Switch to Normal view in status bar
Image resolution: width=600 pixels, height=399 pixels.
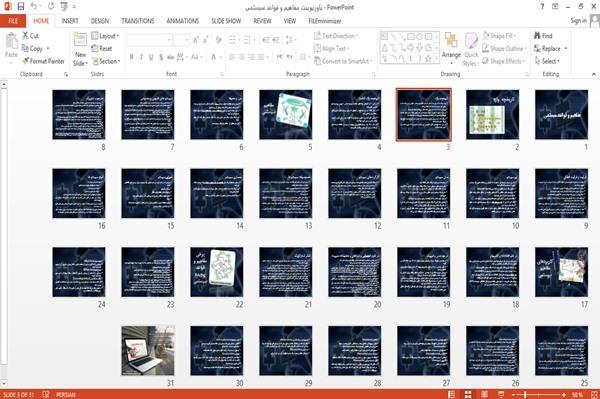point(452,394)
